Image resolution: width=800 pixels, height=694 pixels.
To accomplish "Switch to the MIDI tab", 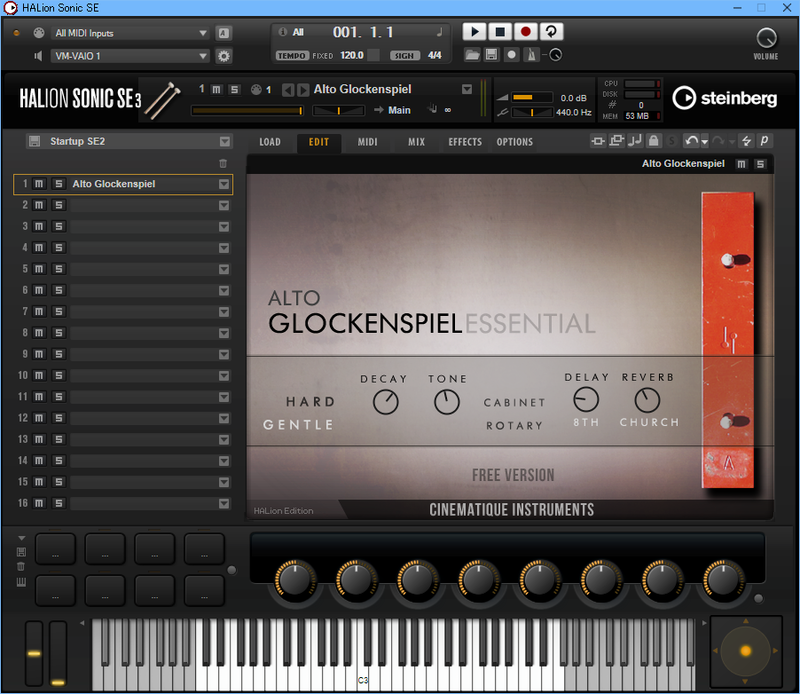I will 367,142.
